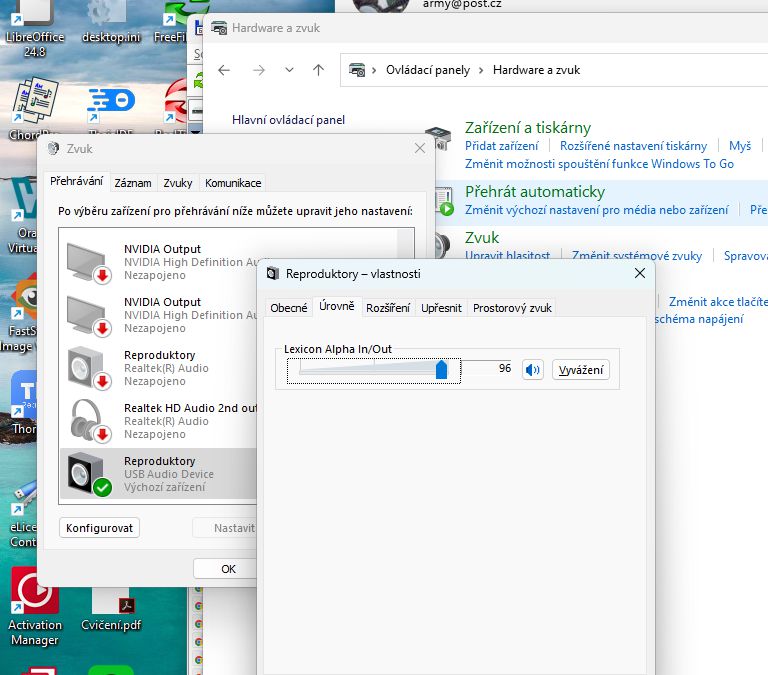Screen dimensions: 768x675
Task: Open the Komunikace tab in Zvuk window
Action: (x=233, y=183)
